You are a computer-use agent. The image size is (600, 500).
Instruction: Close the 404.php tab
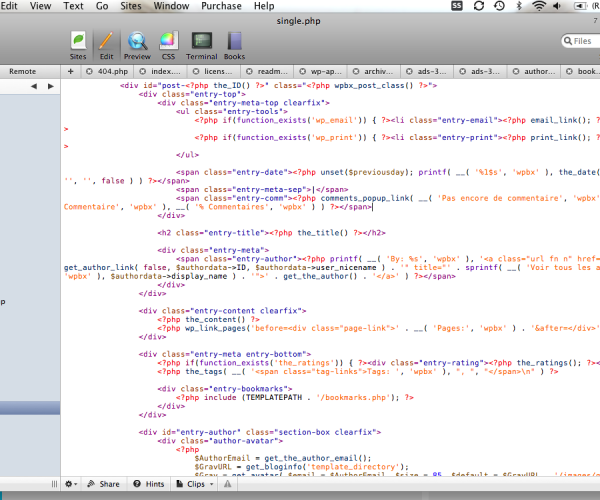coord(89,72)
